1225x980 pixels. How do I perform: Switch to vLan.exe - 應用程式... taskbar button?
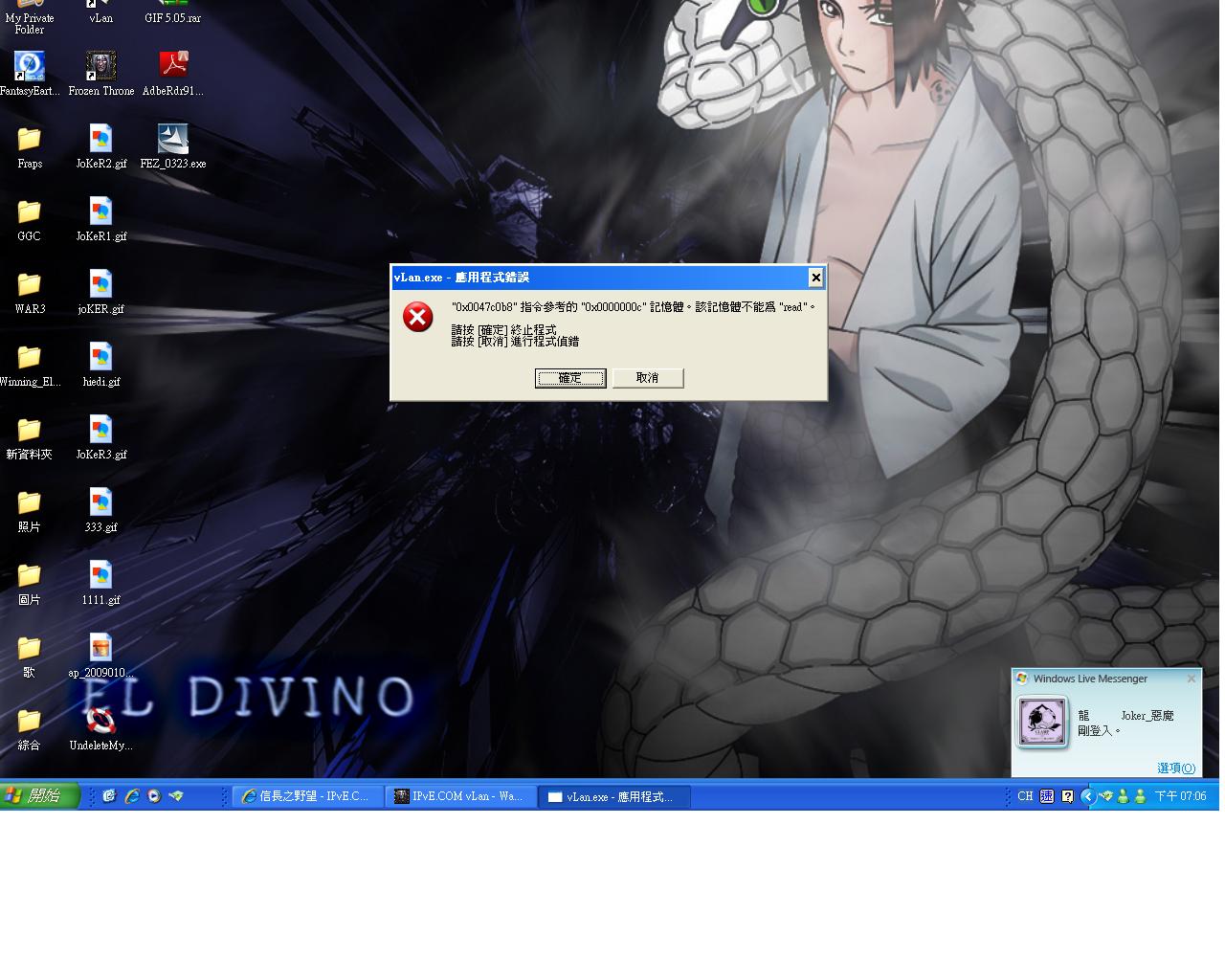point(614,796)
